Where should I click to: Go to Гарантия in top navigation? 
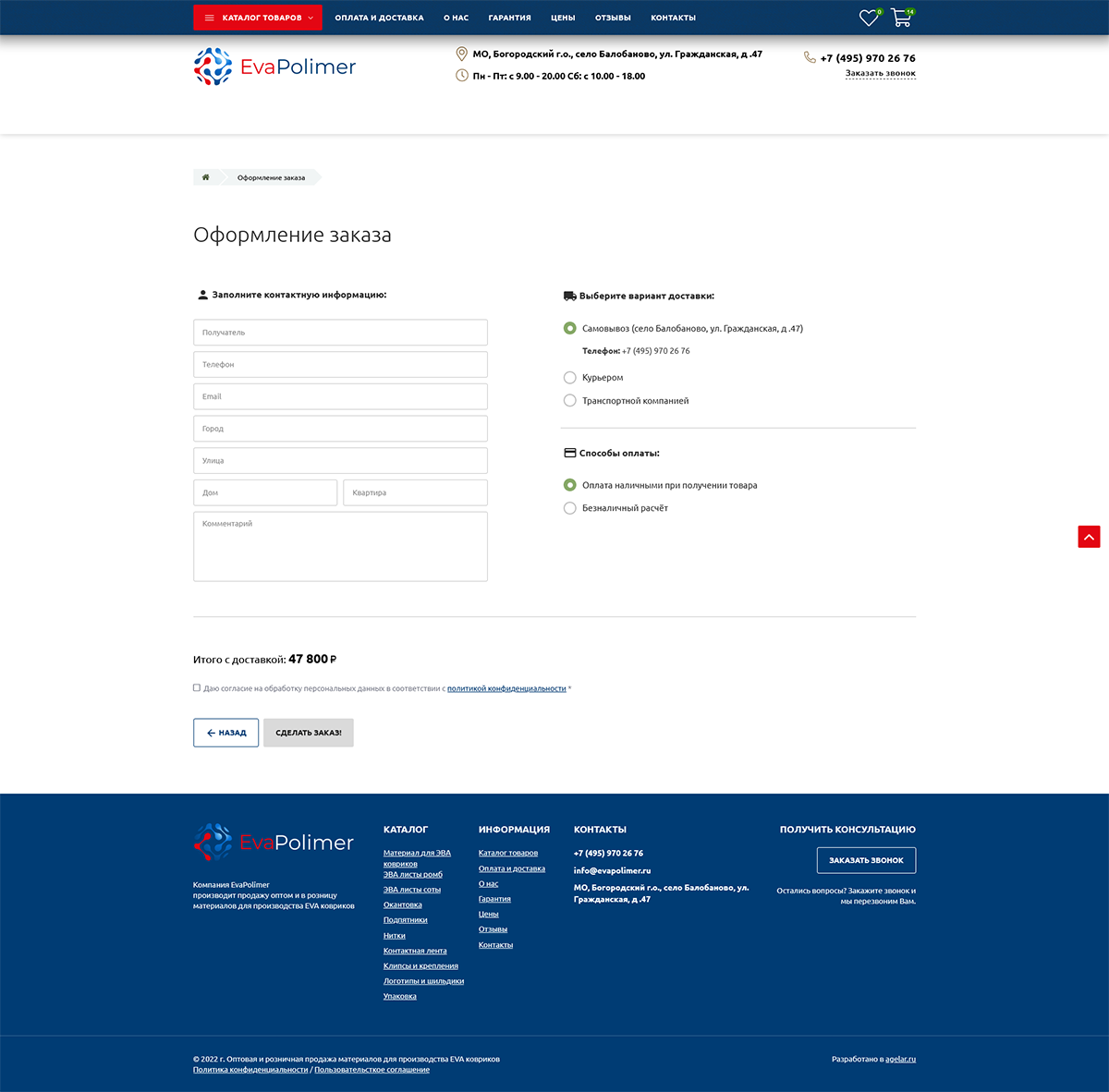509,18
